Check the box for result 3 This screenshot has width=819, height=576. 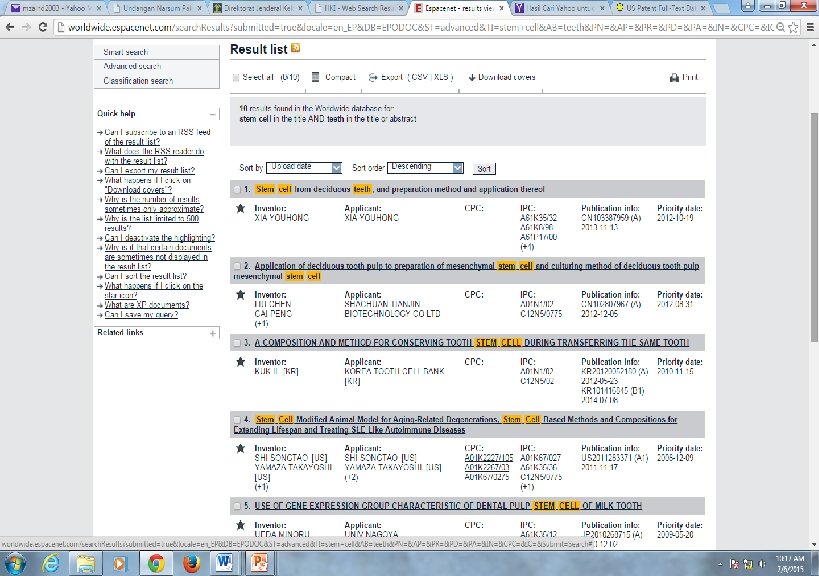[x=237, y=343]
